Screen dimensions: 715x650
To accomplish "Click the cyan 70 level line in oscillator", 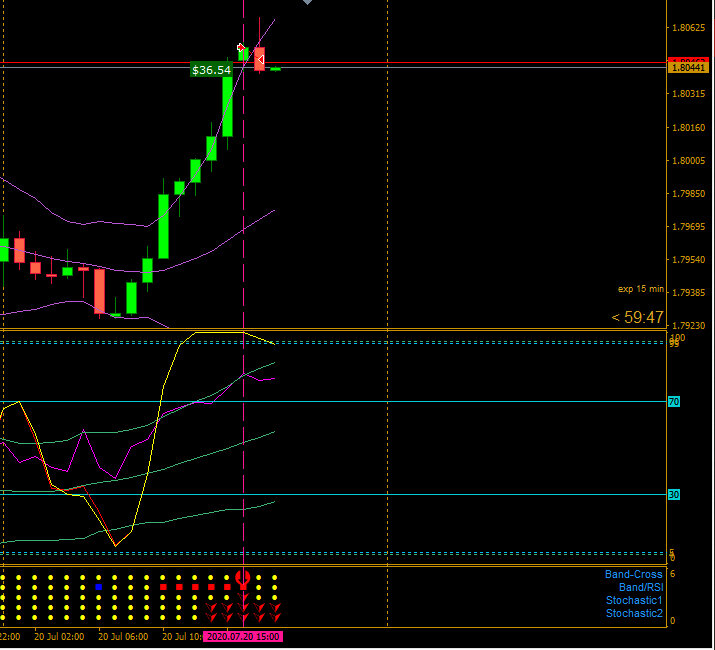I will coord(333,402).
